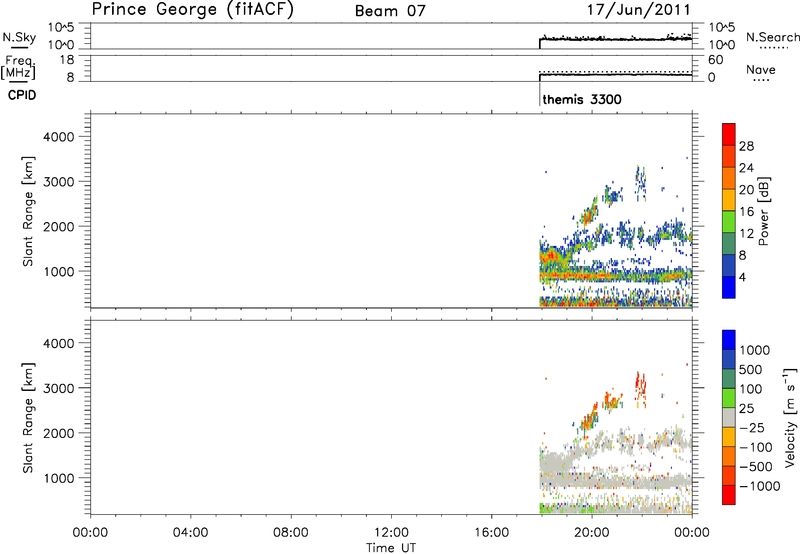
Task: Click the dotted line sample under "Nave"
Action: point(762,80)
